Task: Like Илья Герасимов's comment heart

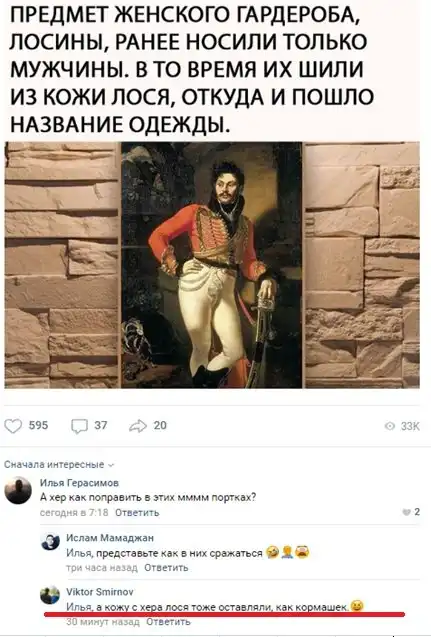Action: point(406,512)
